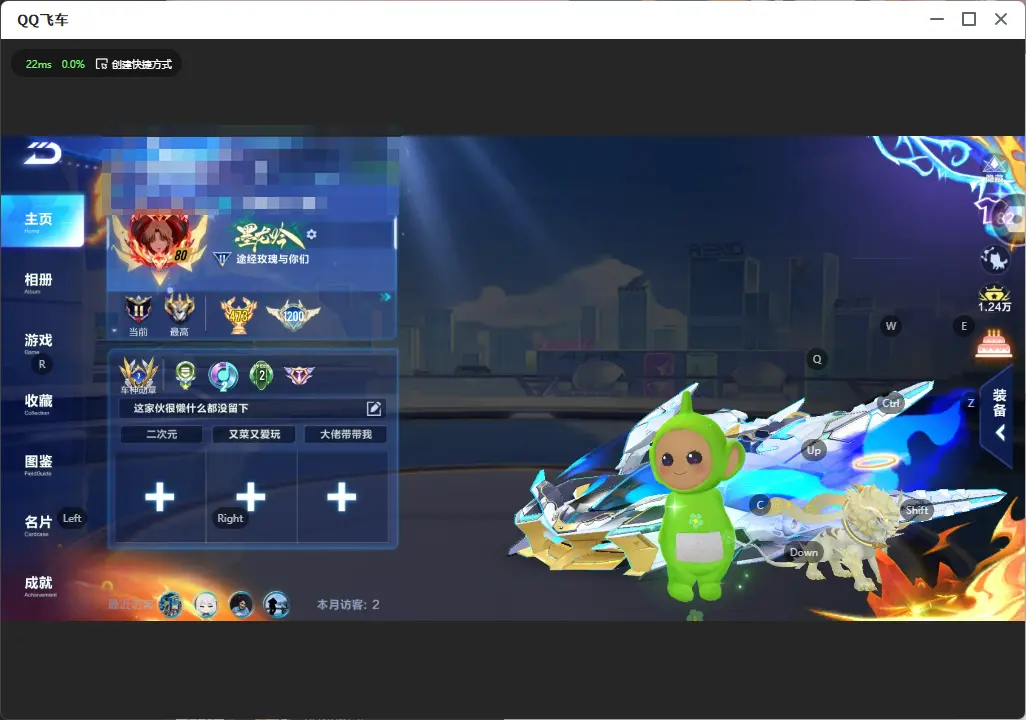Screen dimensions: 1026x720
Task: Maximize the QQ飞车 window
Action: tap(969, 20)
